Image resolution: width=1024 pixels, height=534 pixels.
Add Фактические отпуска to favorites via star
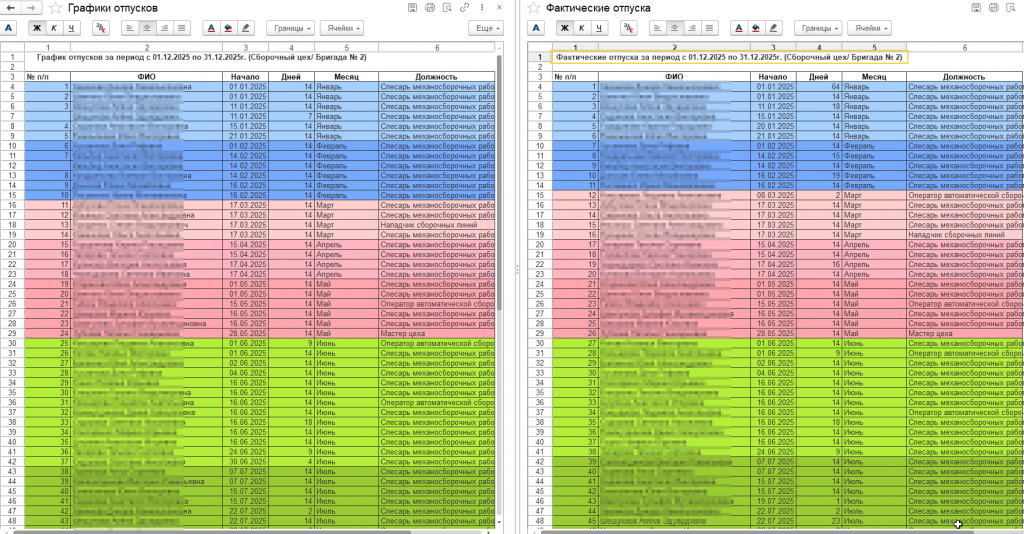point(534,8)
